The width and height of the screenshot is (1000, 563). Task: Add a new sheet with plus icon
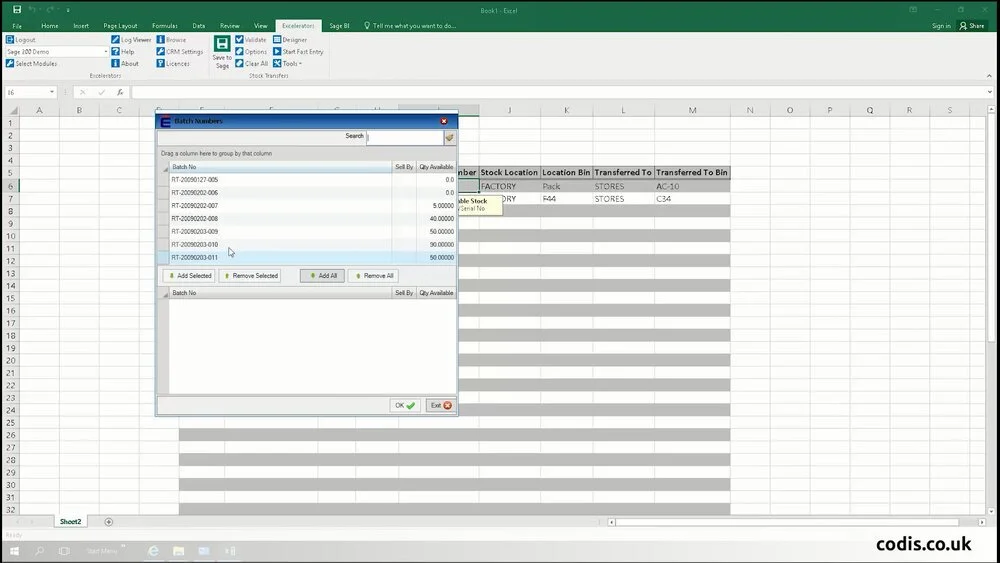pos(108,522)
